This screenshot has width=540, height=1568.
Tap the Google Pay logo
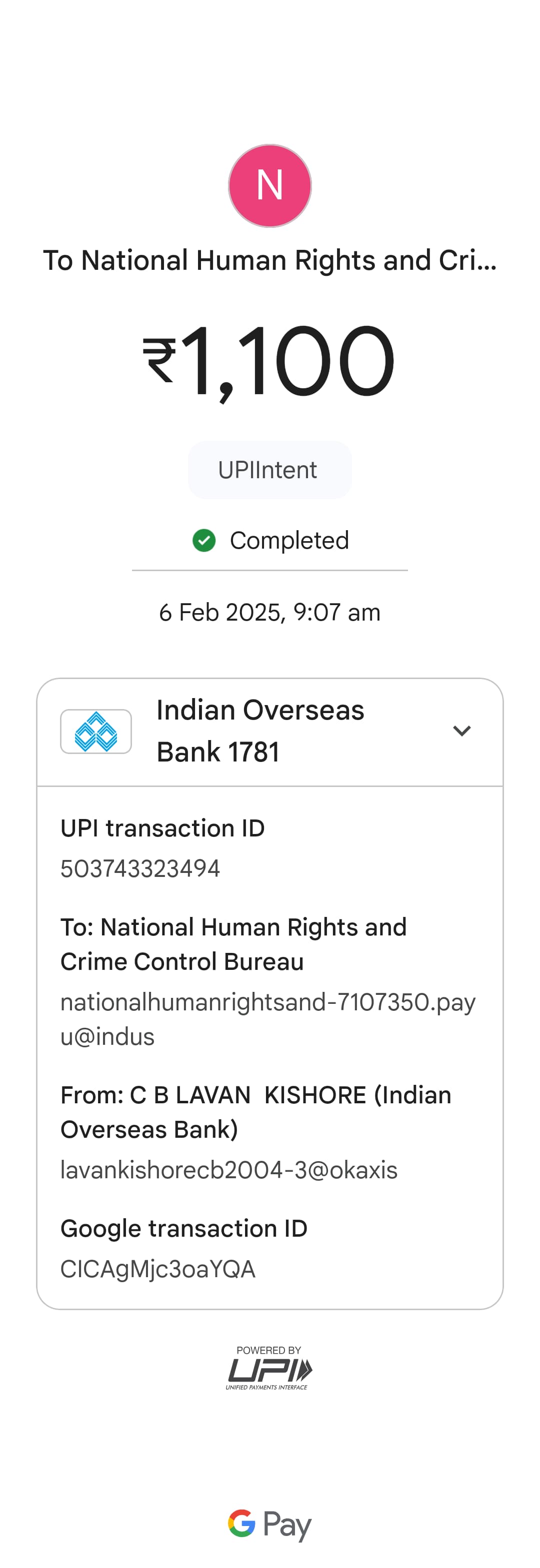(x=269, y=1524)
